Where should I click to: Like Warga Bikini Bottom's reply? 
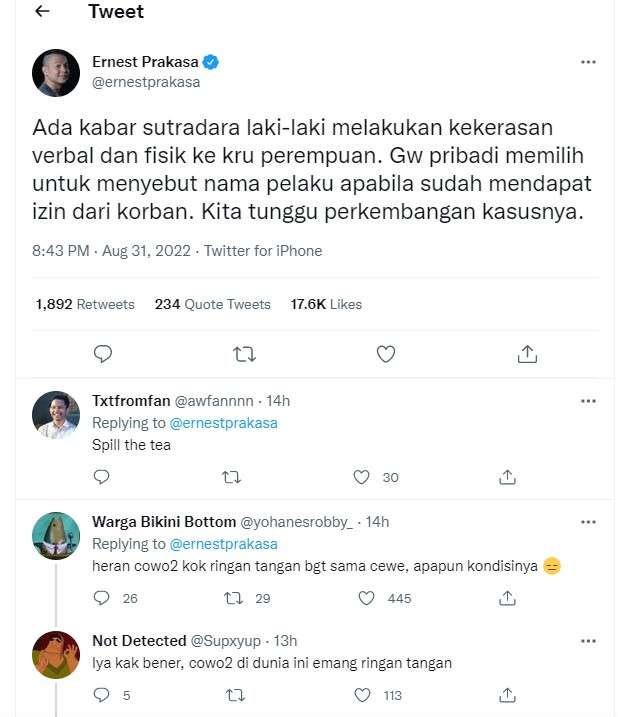tap(366, 598)
